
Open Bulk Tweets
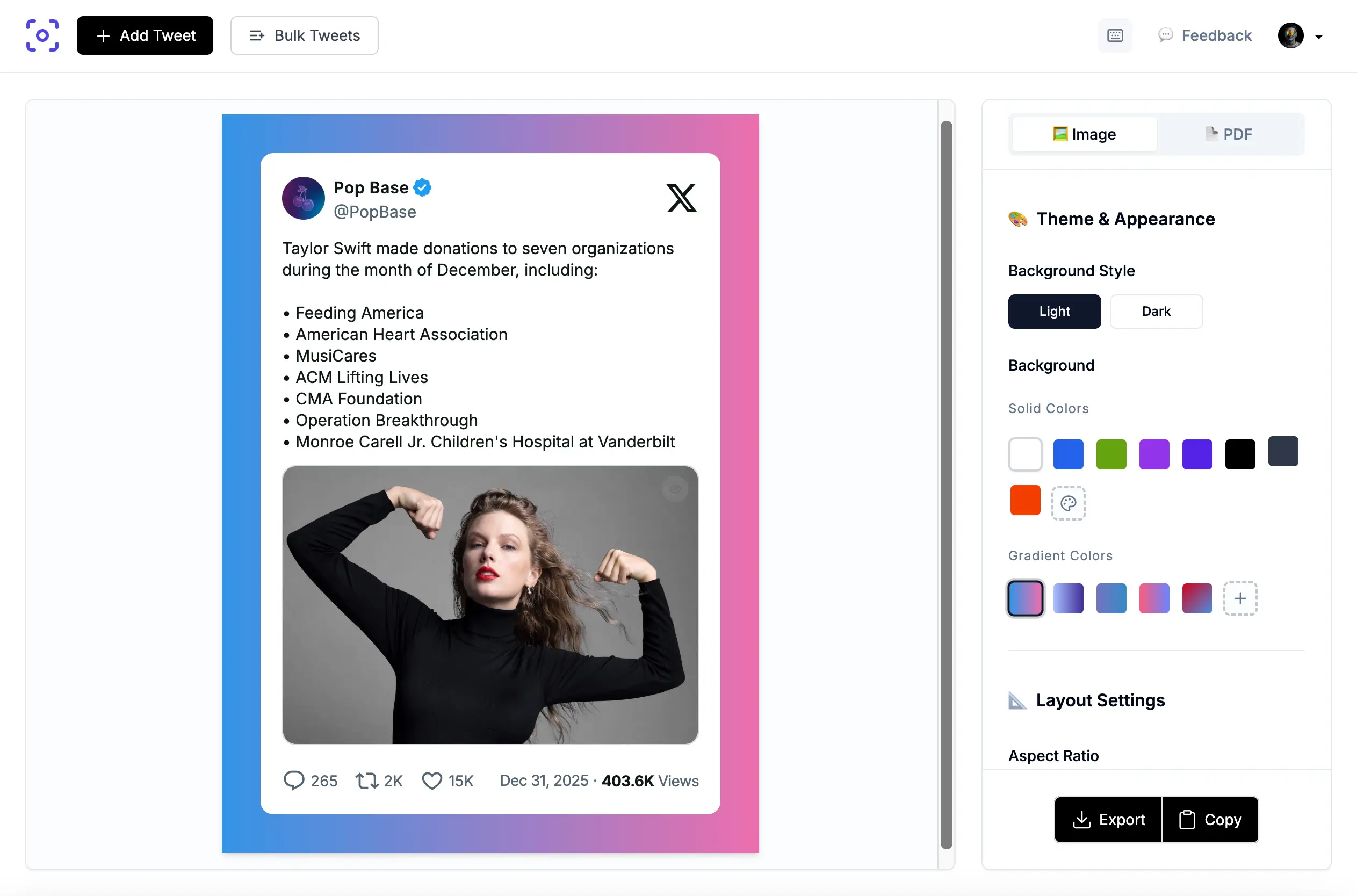pos(304,35)
